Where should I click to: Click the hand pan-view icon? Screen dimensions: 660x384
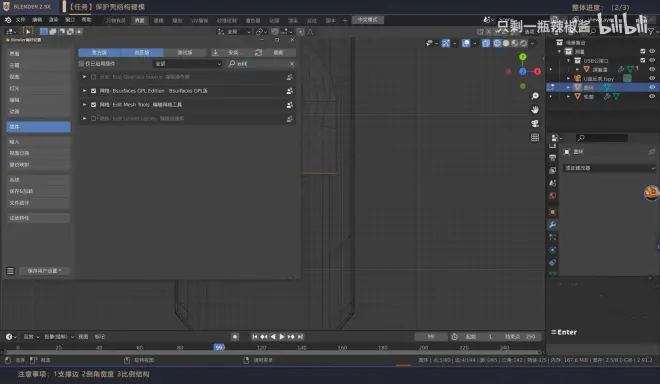click(535, 110)
